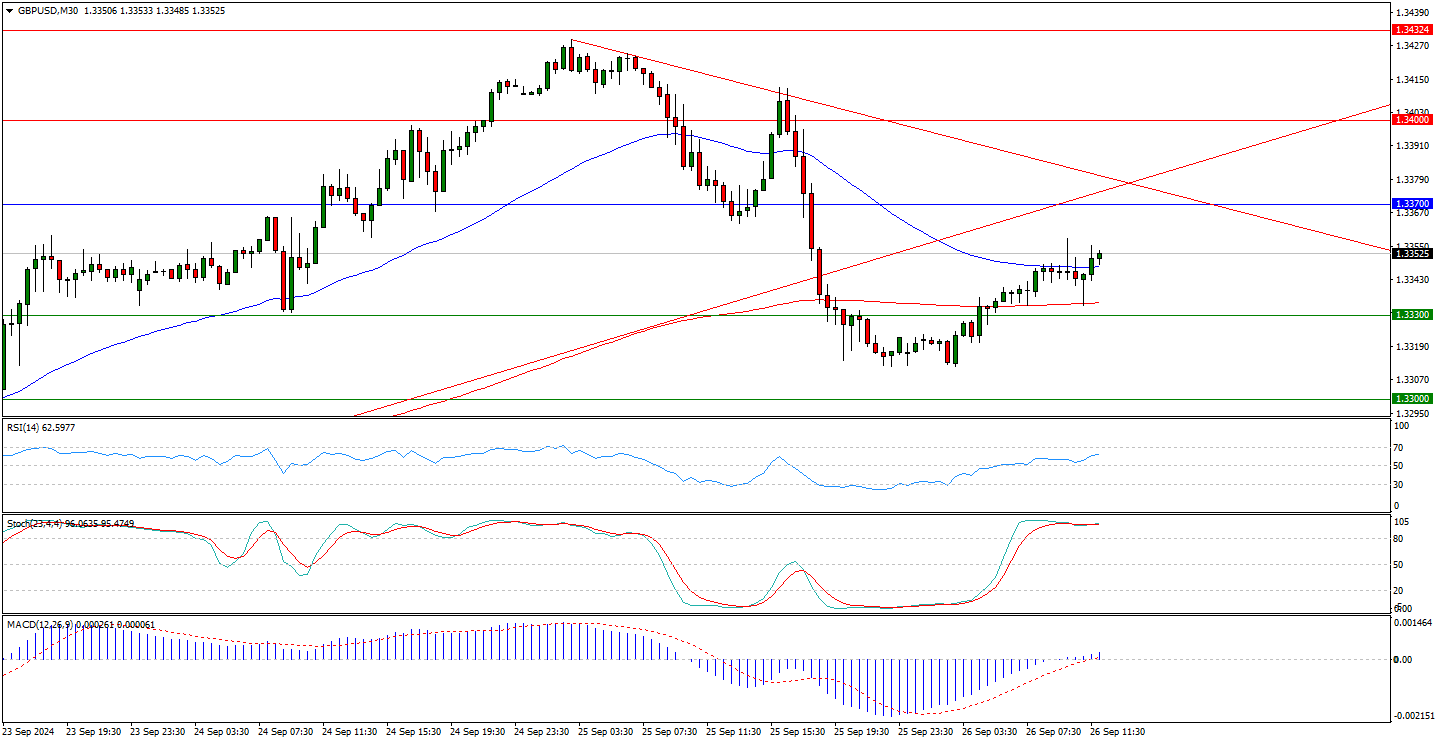Click the Stoch indicator label
The width and height of the screenshot is (1436, 743).
[x=70, y=524]
